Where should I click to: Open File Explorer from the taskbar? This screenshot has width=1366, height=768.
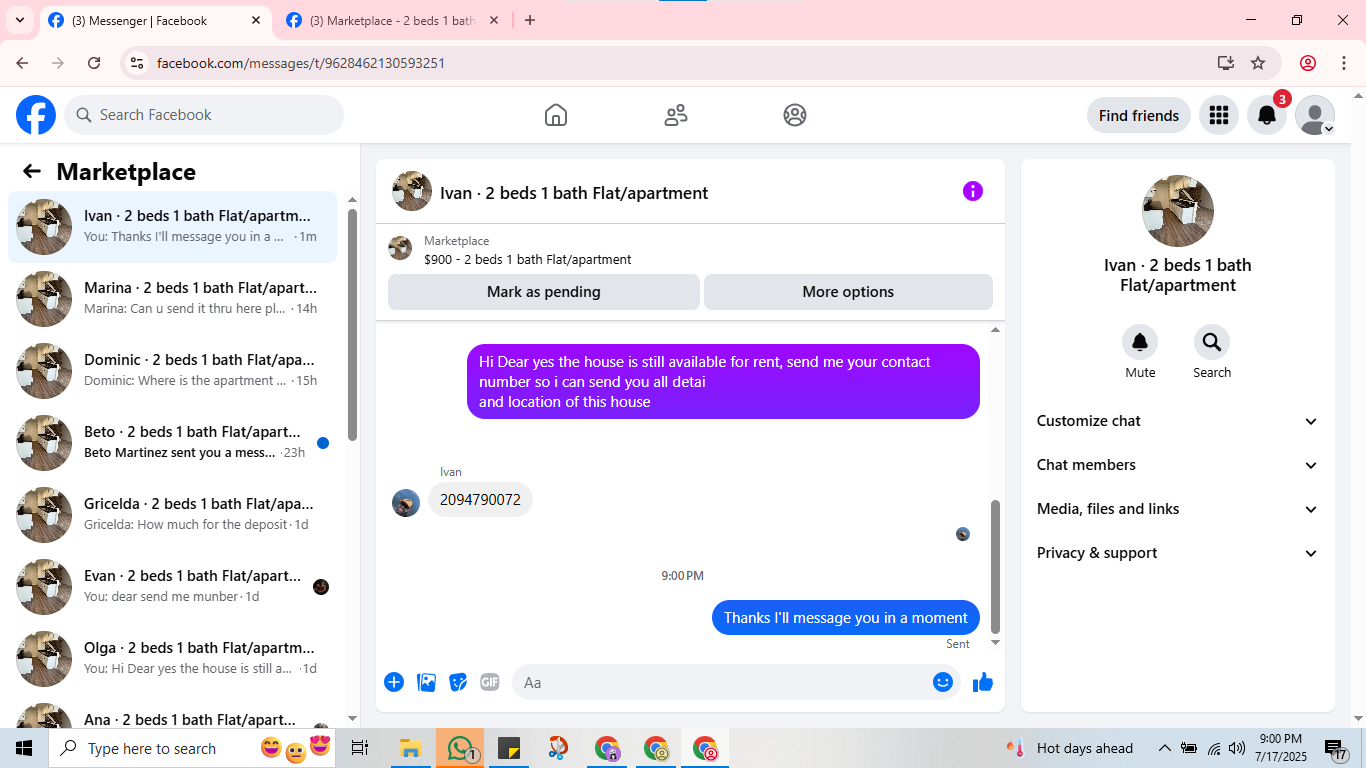click(410, 748)
